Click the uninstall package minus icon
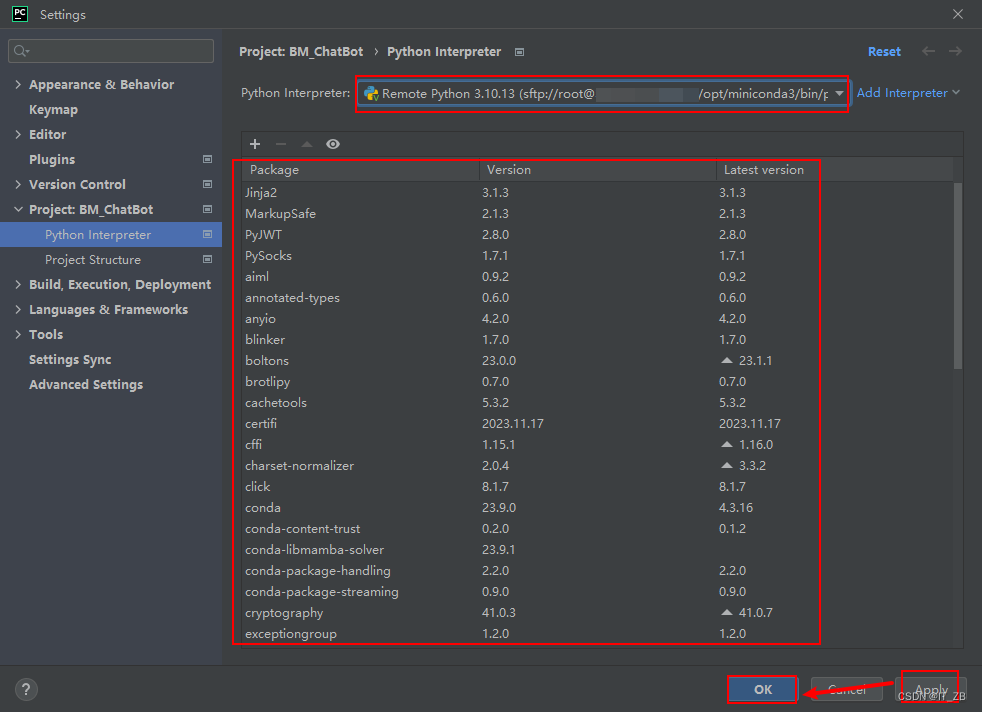The image size is (982, 712). 281,144
